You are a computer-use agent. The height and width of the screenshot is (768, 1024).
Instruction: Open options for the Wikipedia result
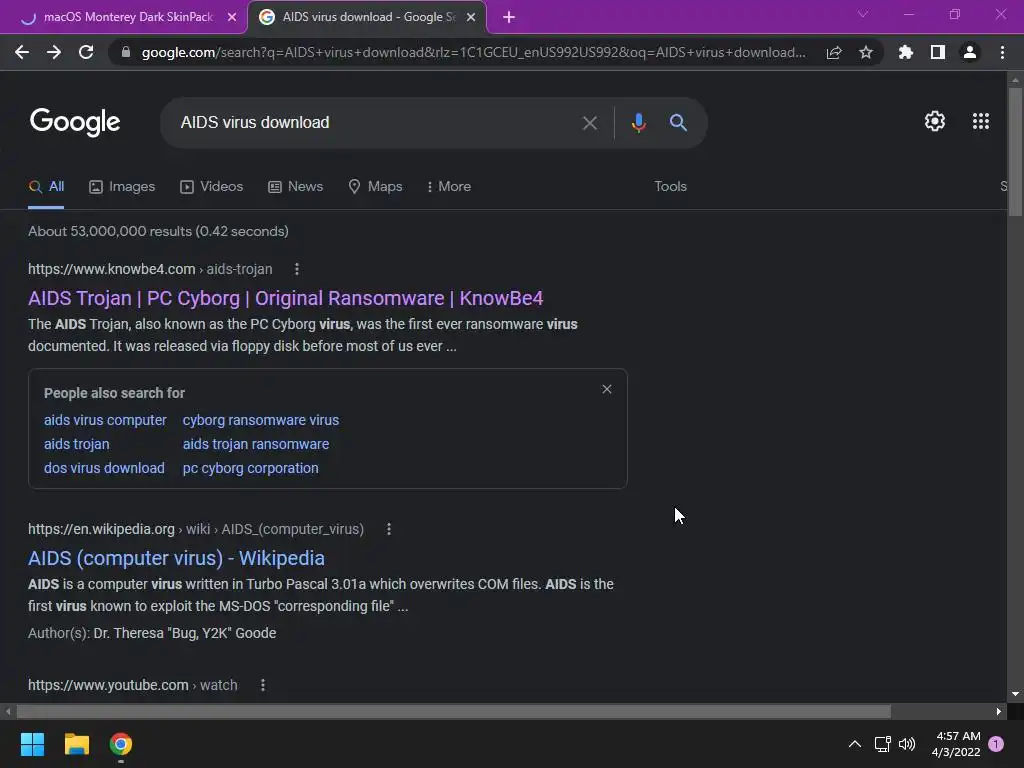click(x=389, y=529)
